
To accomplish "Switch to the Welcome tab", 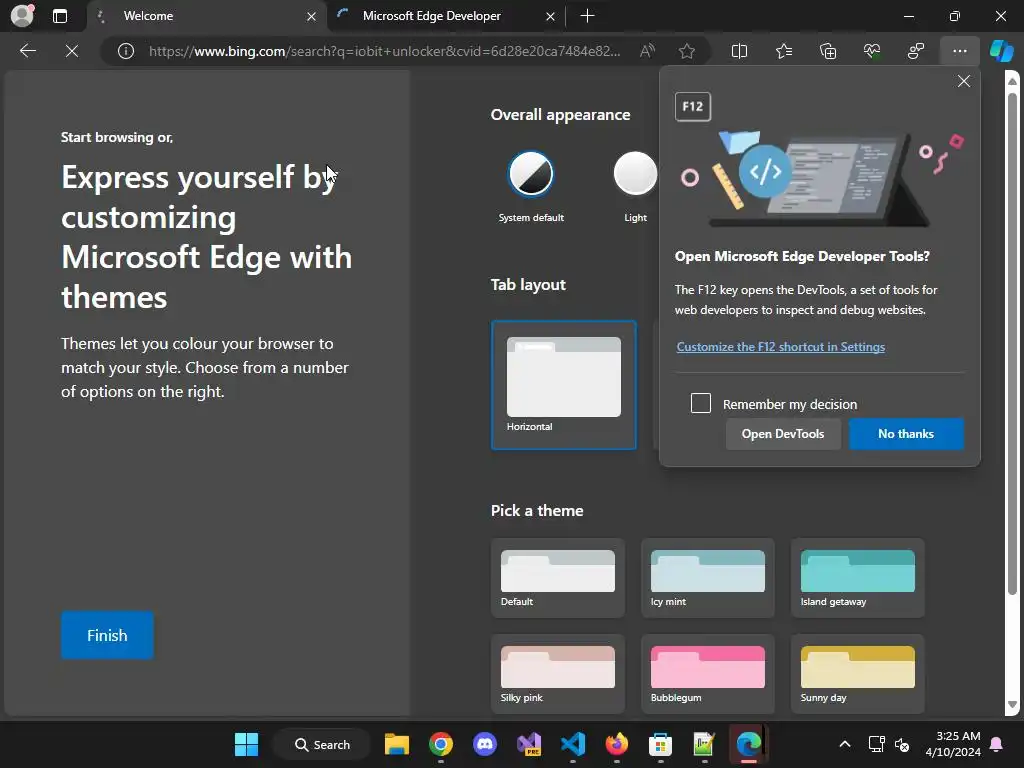I will [206, 16].
